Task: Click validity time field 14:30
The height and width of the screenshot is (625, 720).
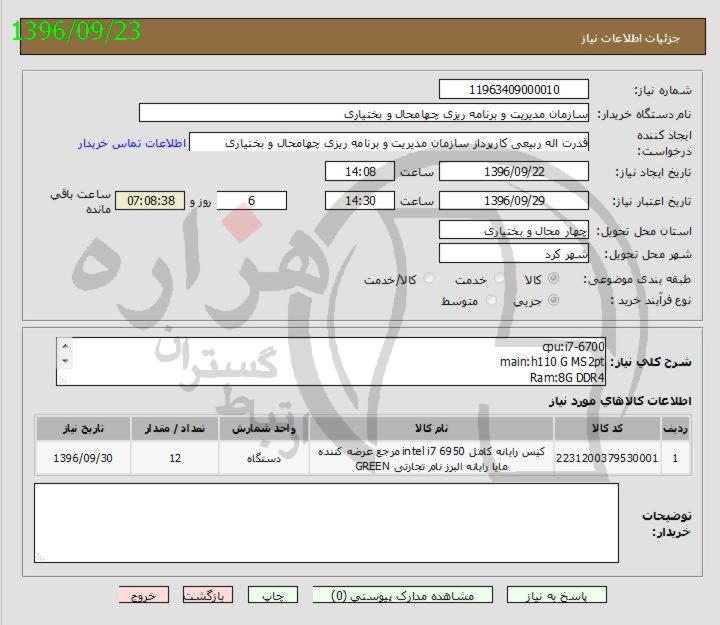Action: 360,200
